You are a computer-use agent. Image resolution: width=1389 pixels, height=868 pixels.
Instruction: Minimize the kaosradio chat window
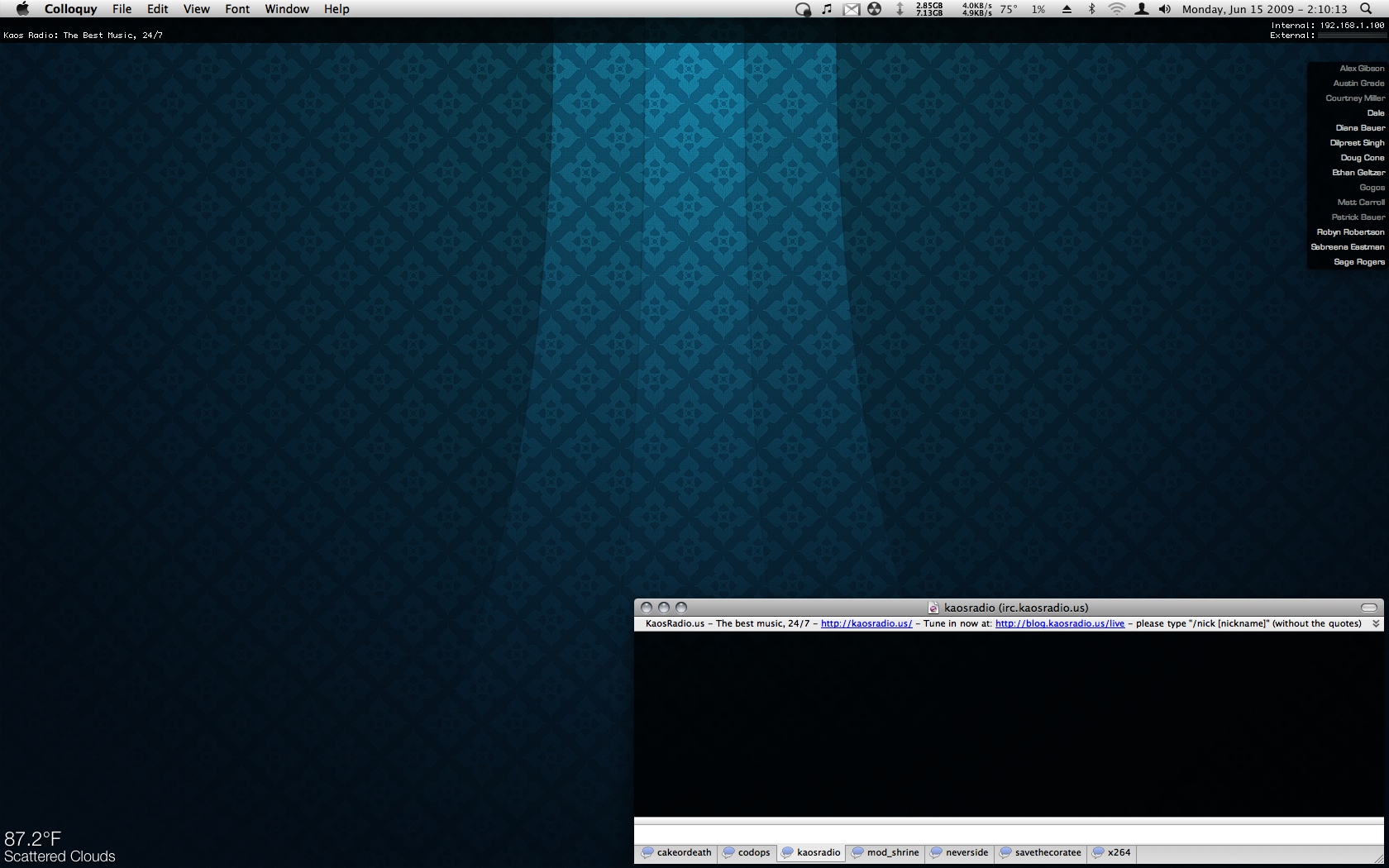point(664,608)
